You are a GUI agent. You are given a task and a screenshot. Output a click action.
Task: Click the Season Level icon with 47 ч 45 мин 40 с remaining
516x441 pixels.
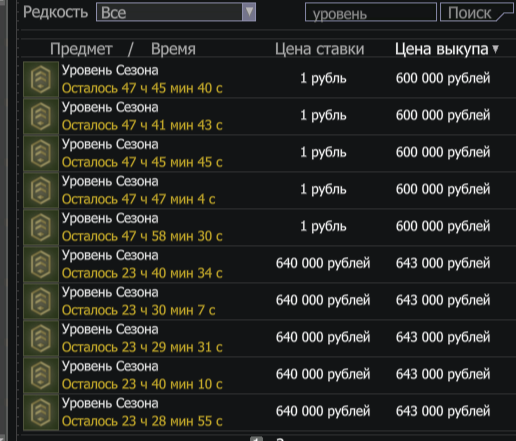tap(41, 79)
